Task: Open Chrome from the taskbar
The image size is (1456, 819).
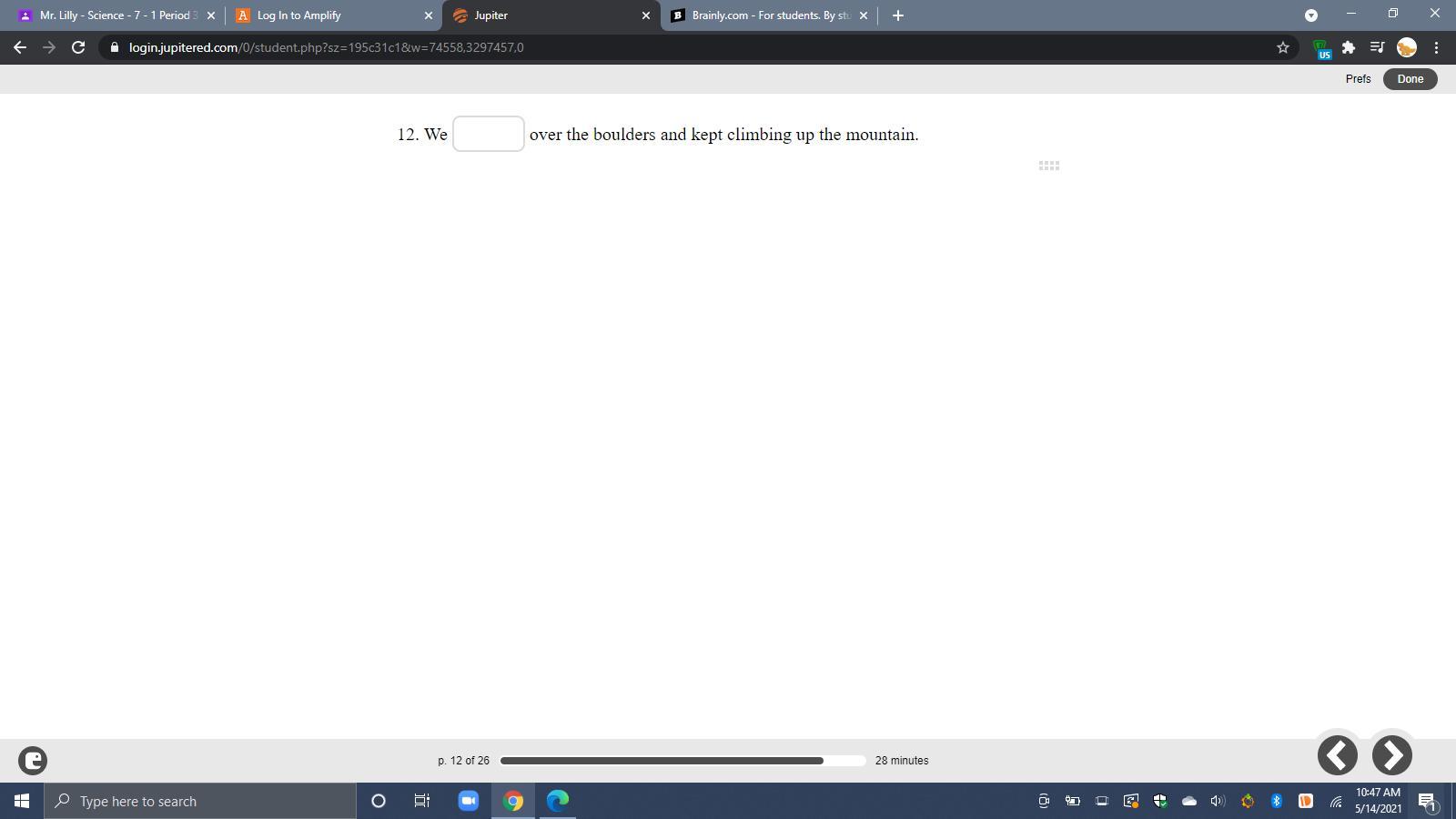Action: coord(514,801)
